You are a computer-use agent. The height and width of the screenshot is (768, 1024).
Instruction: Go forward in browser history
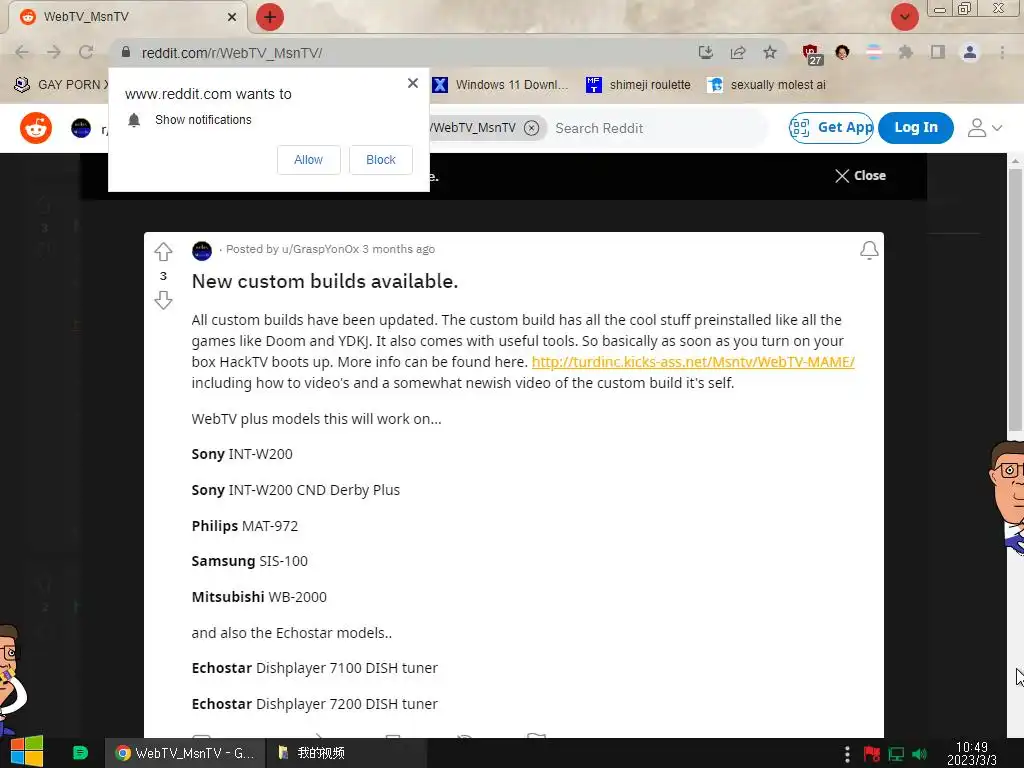(54, 52)
